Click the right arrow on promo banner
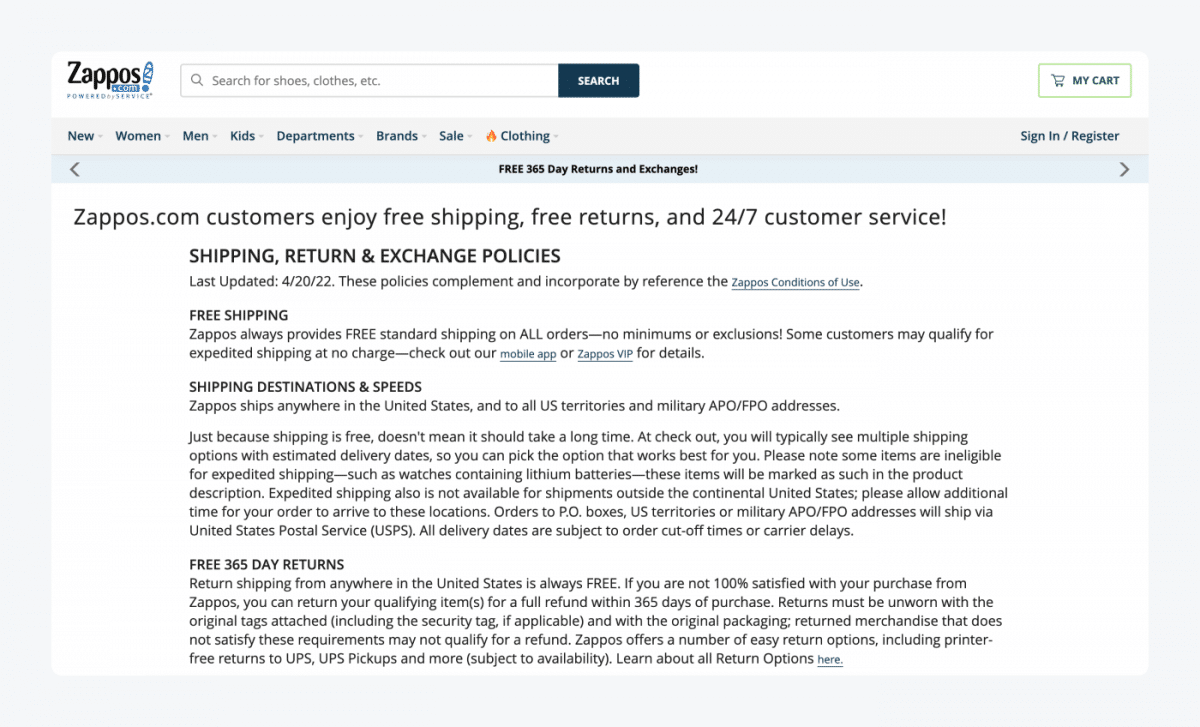Image resolution: width=1200 pixels, height=727 pixels. point(1124,168)
